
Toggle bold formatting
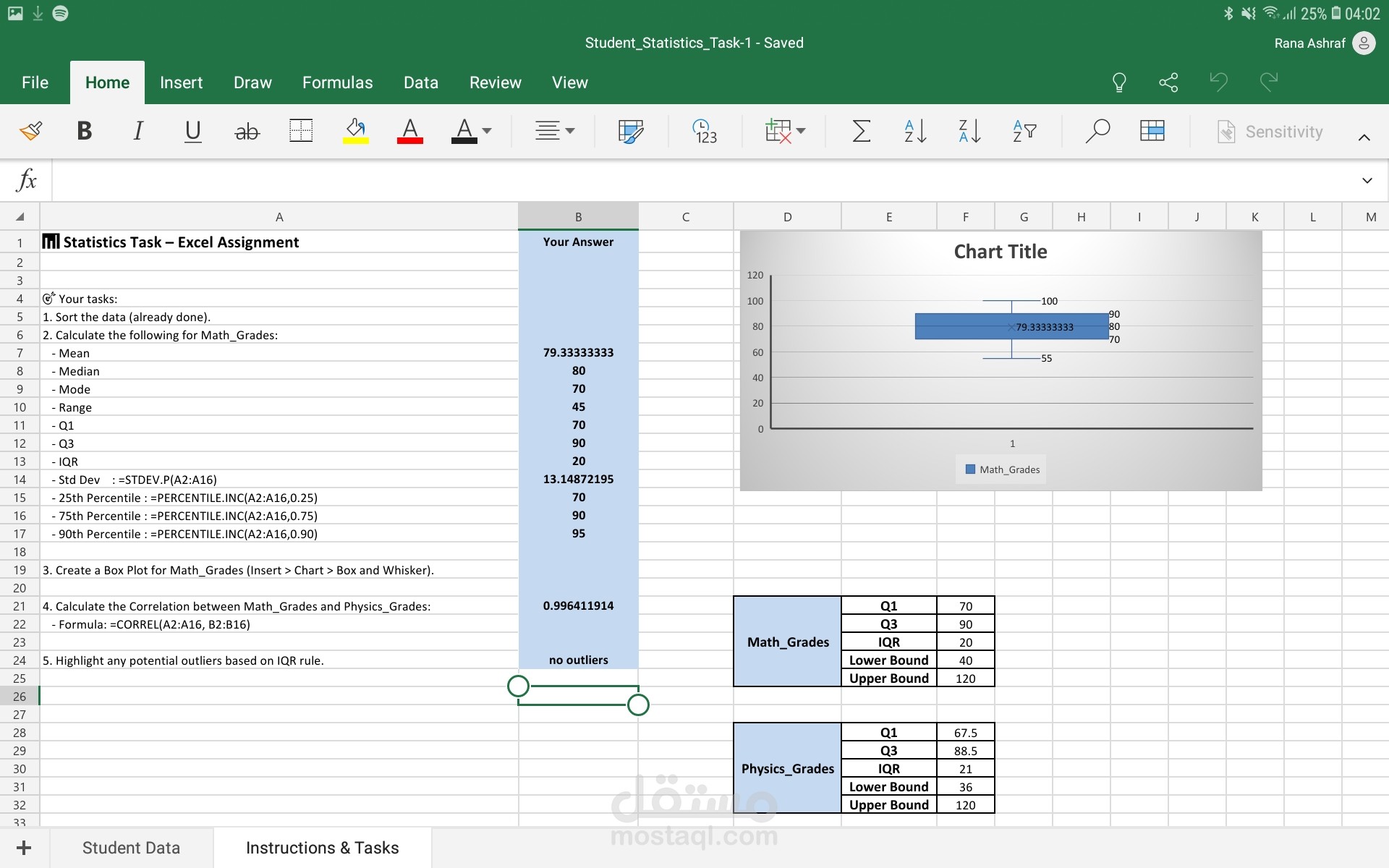84,132
